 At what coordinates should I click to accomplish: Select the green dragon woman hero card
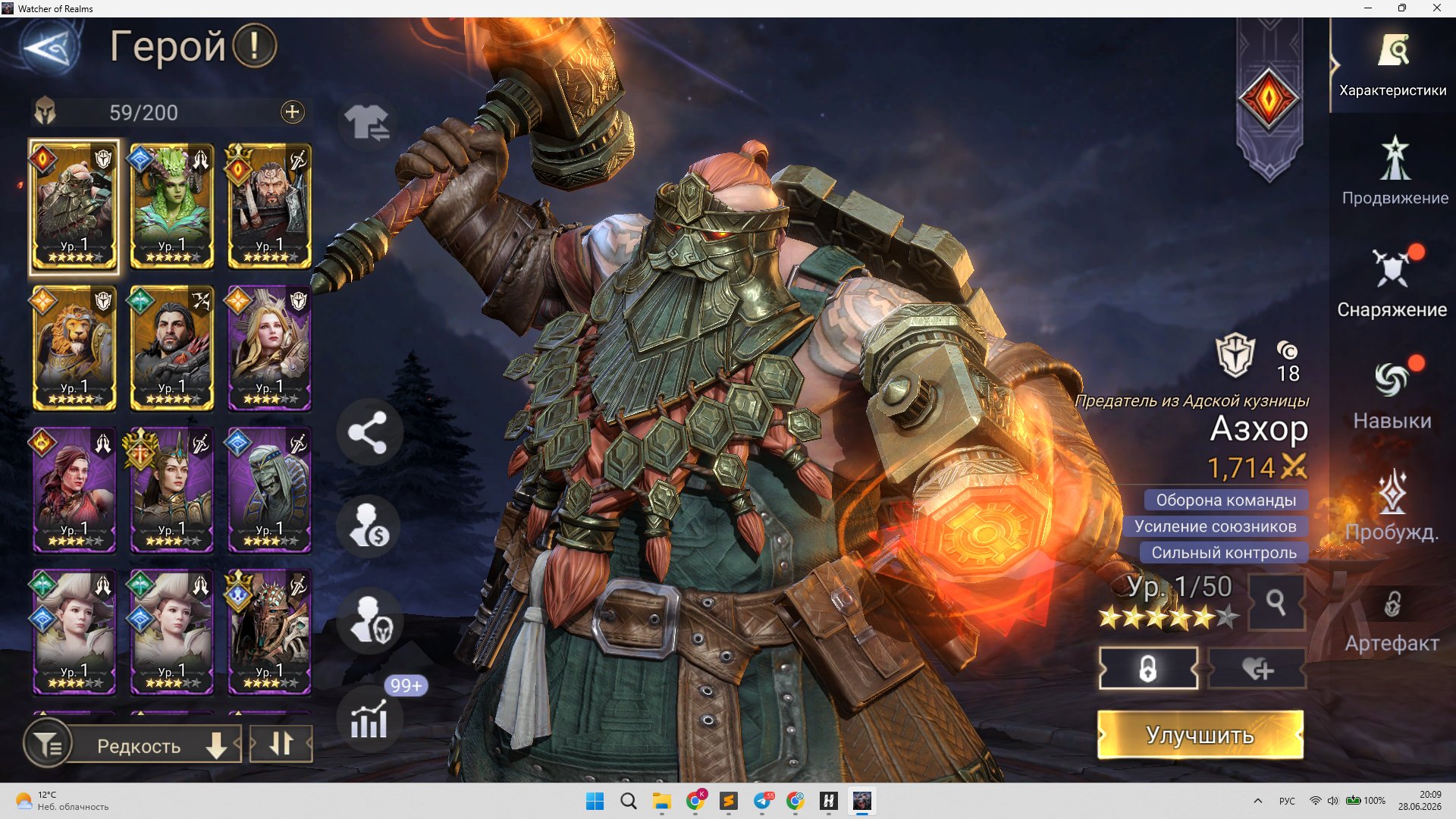(172, 206)
